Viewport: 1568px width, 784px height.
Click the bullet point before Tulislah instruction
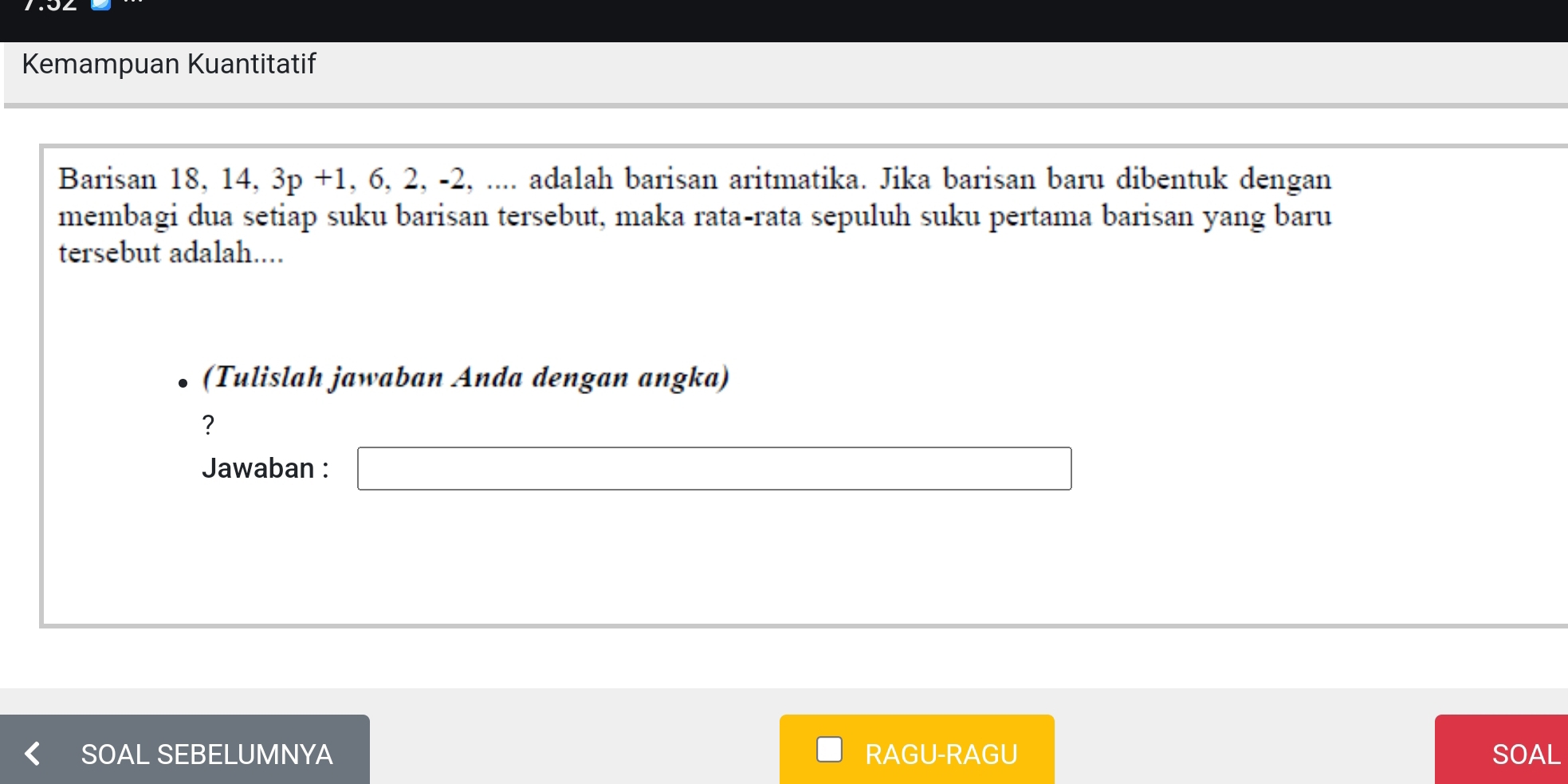click(x=183, y=384)
